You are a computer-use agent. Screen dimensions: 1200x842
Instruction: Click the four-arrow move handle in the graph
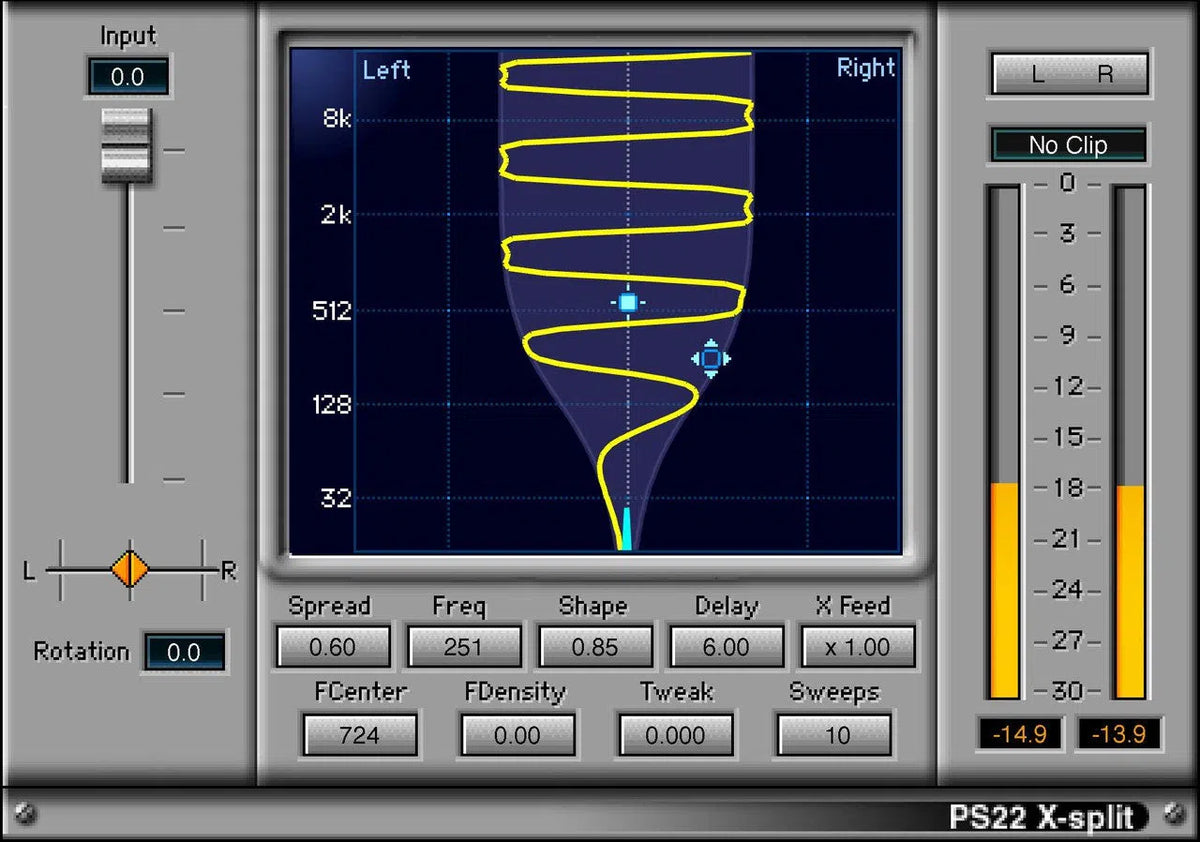click(710, 358)
